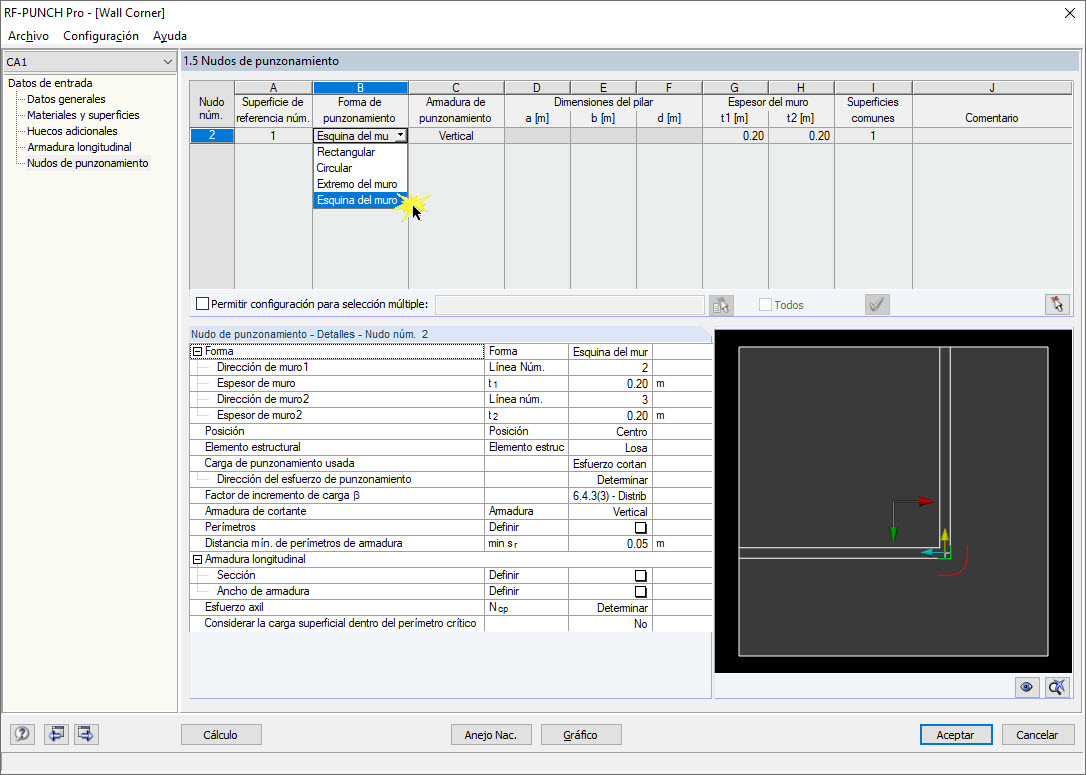Click the Vertical cell in column C
The width and height of the screenshot is (1086, 775).
click(x=456, y=136)
